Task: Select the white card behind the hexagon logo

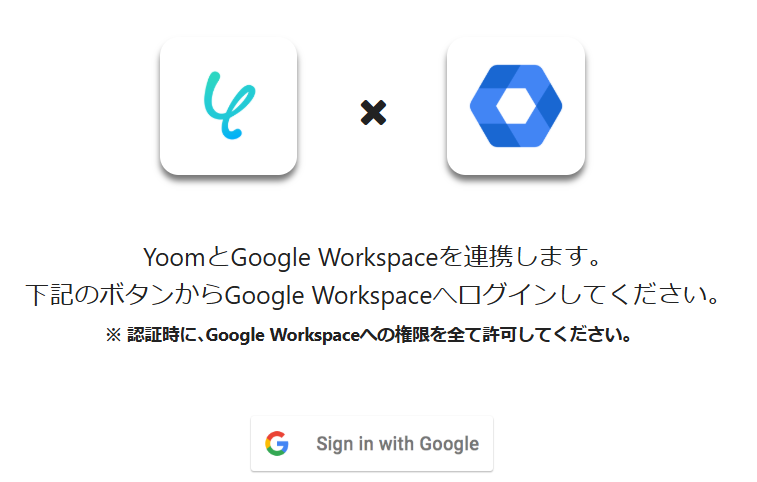Action: [x=516, y=106]
